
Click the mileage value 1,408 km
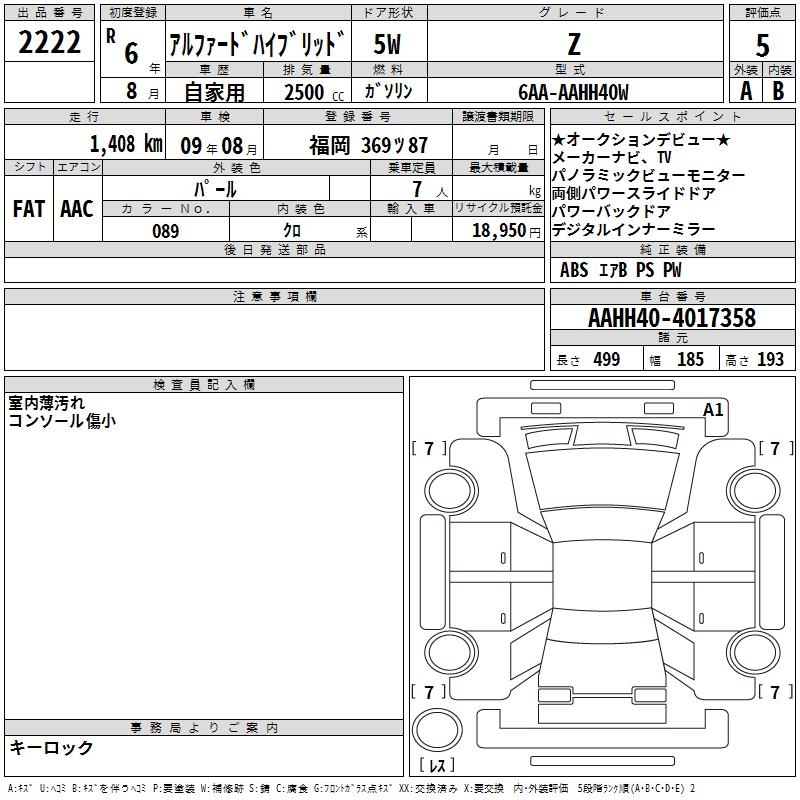coord(124,143)
